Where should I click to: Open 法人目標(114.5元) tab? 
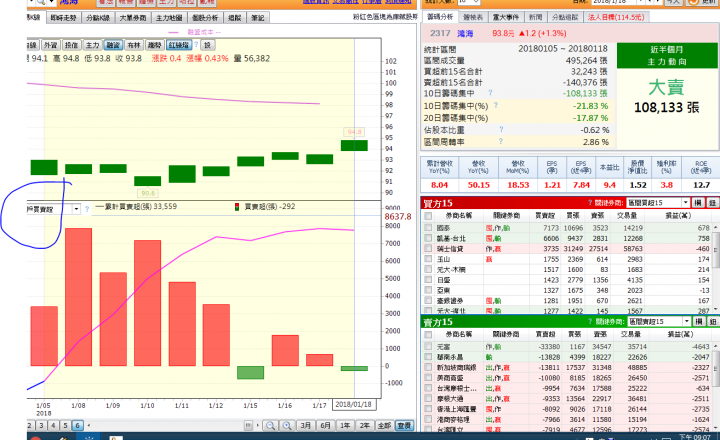pyautogui.click(x=616, y=17)
